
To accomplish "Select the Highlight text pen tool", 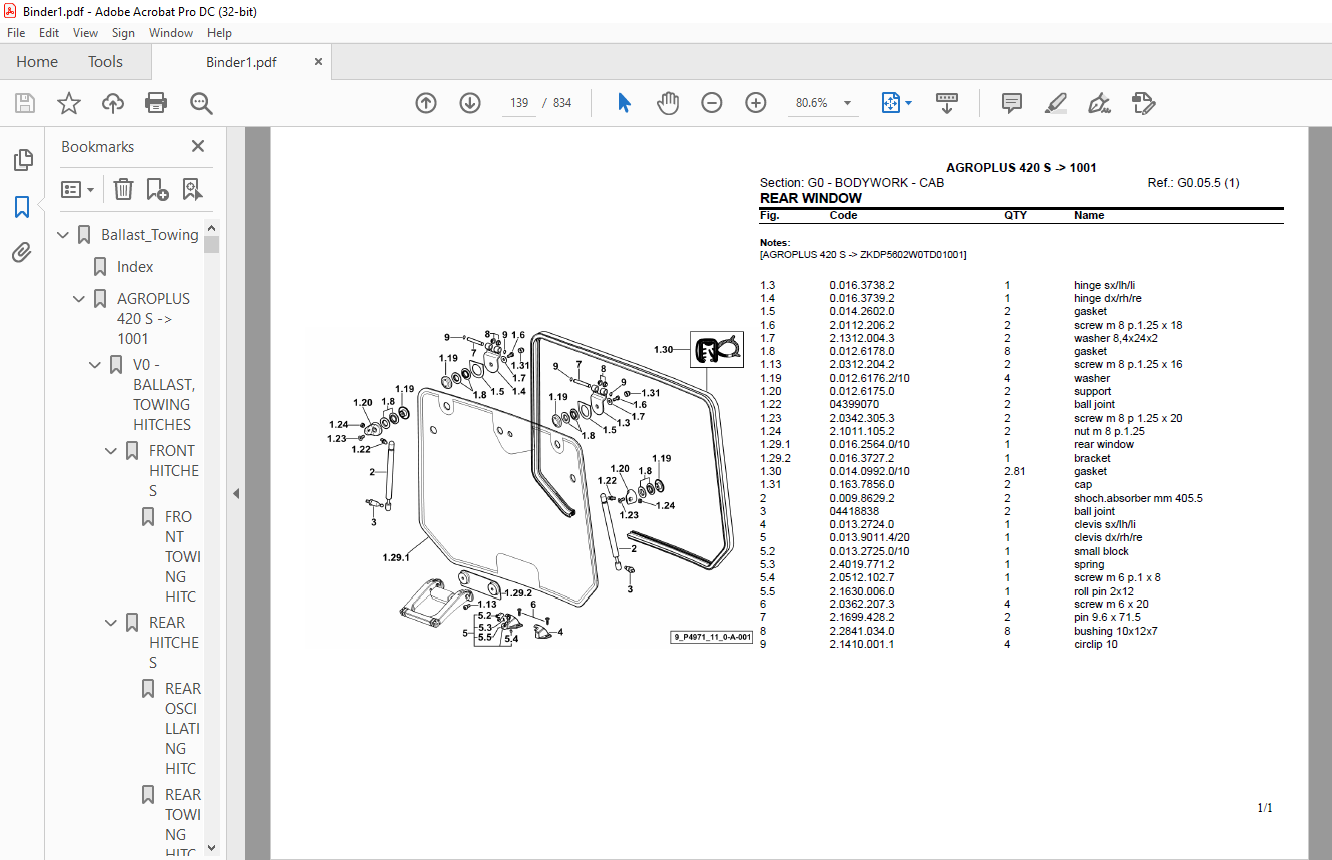I will click(1055, 103).
